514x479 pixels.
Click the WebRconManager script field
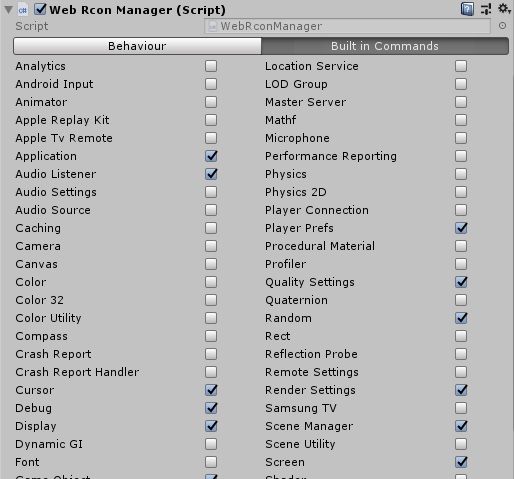point(347,26)
